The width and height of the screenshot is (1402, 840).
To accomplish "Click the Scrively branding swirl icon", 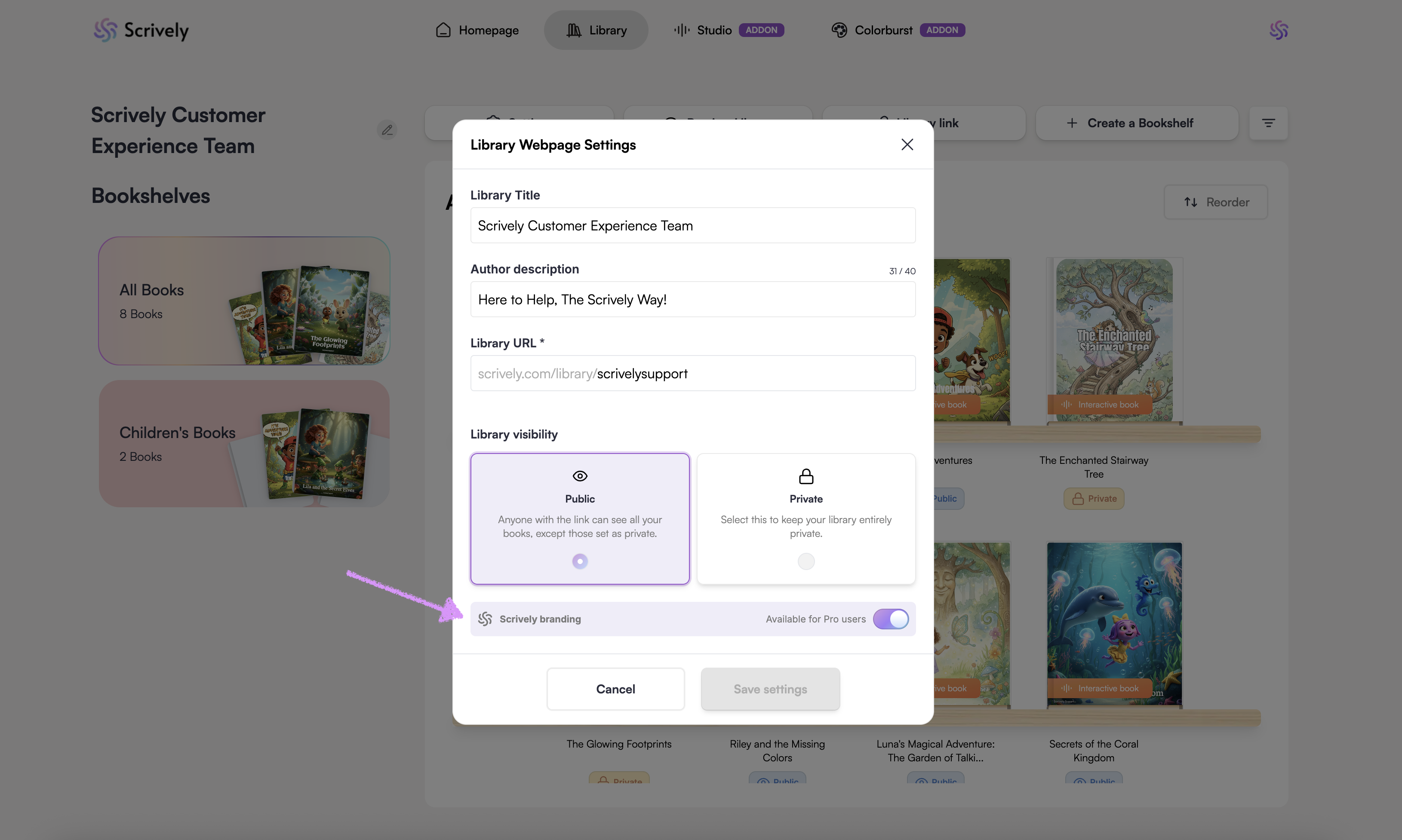I will click(485, 619).
